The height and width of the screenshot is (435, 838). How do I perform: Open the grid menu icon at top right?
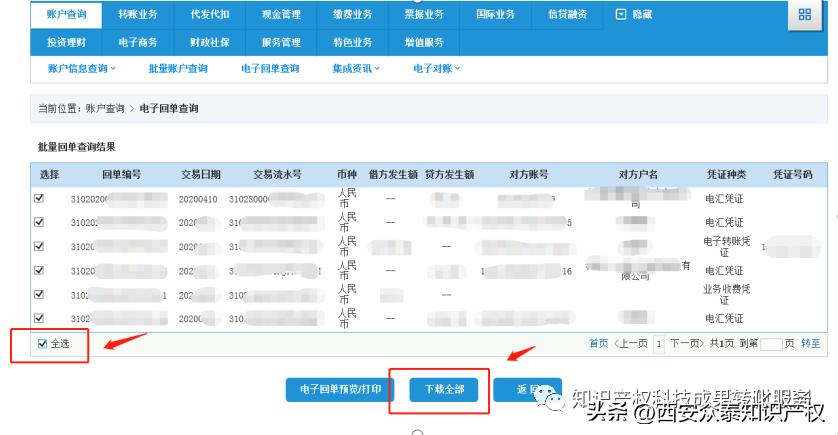tap(804, 14)
